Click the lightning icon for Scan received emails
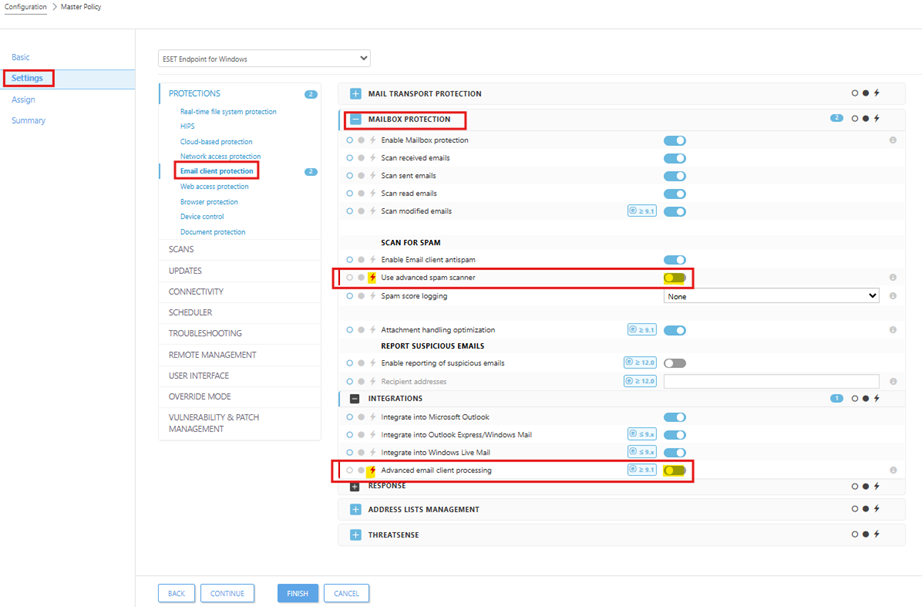 pyautogui.click(x=372, y=158)
